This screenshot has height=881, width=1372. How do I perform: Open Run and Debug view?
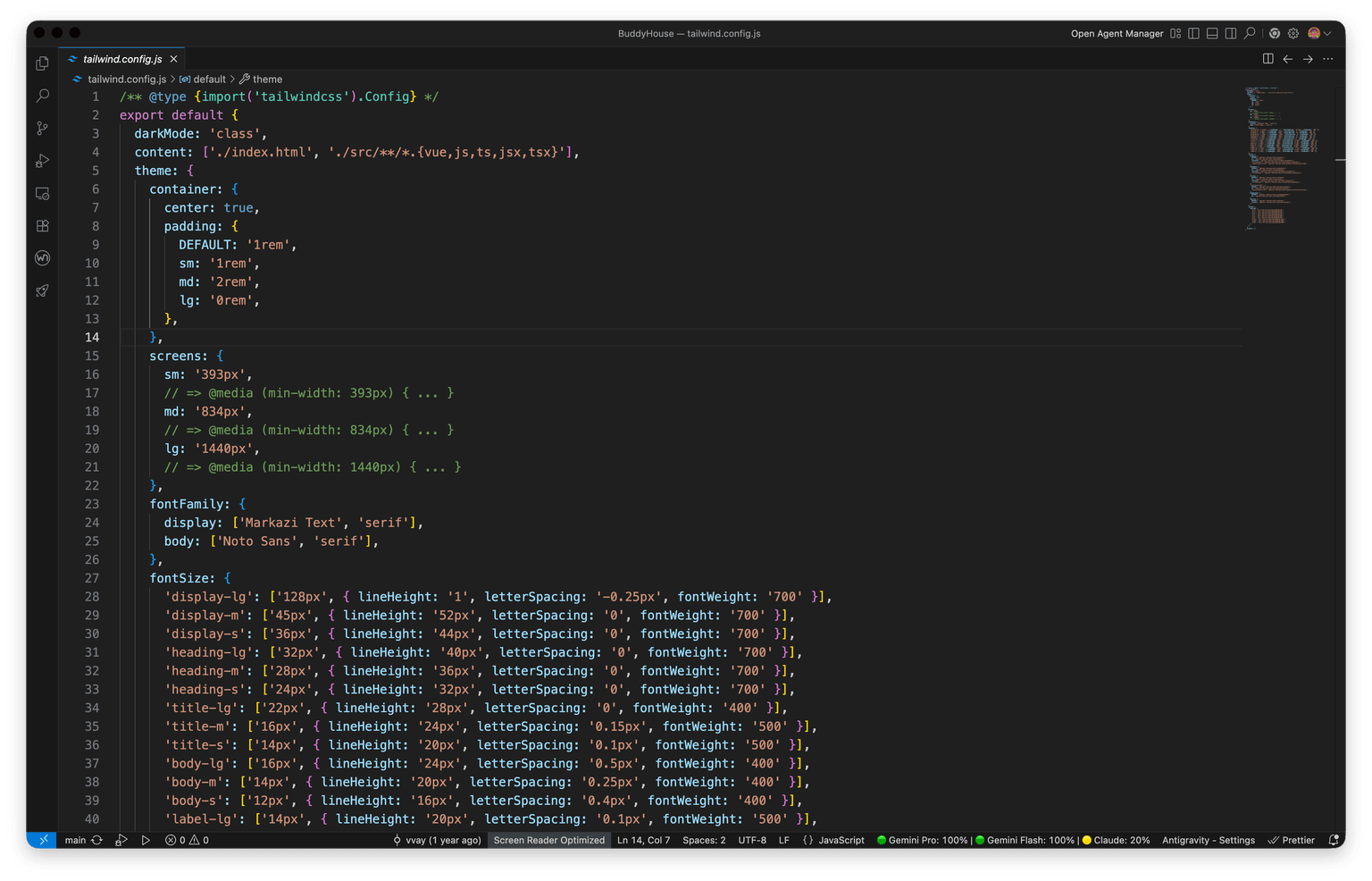coord(42,161)
